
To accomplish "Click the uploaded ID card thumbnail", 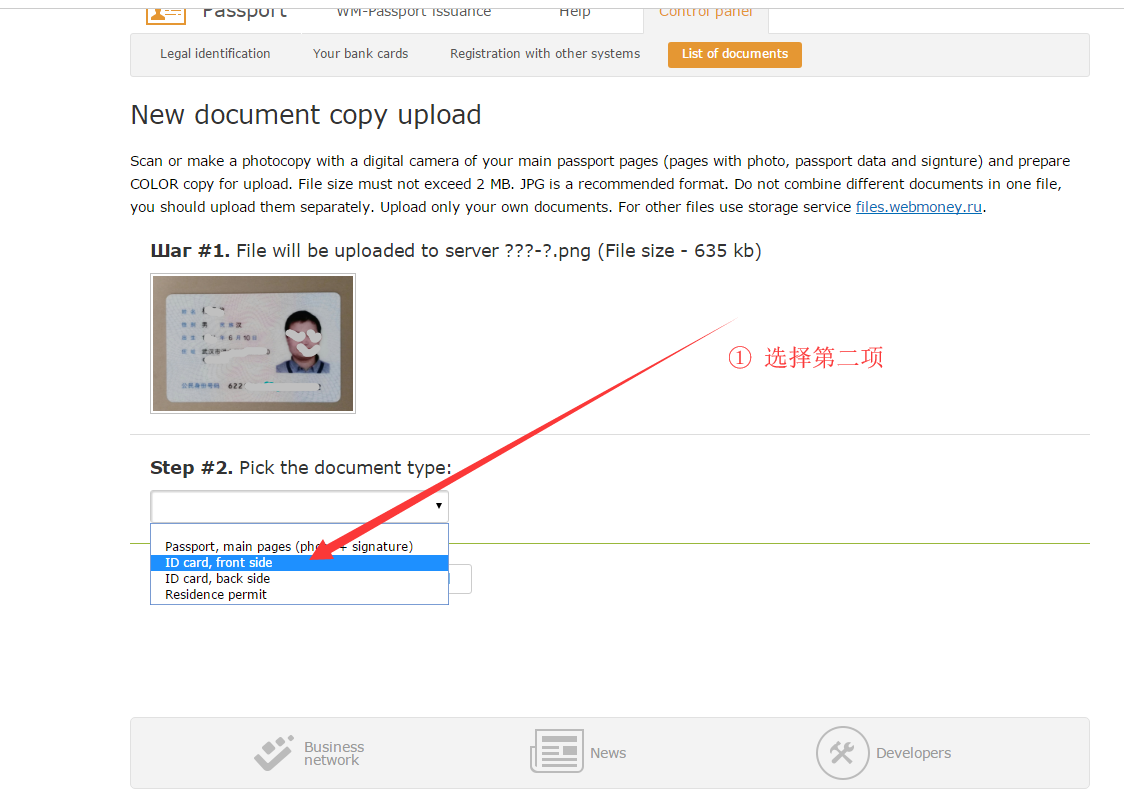I will tap(253, 343).
